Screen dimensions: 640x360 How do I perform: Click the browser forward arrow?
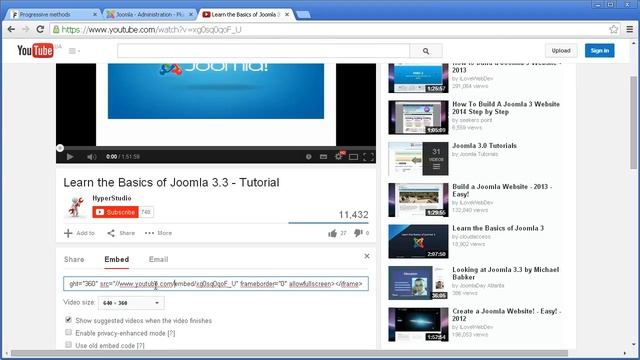point(25,29)
